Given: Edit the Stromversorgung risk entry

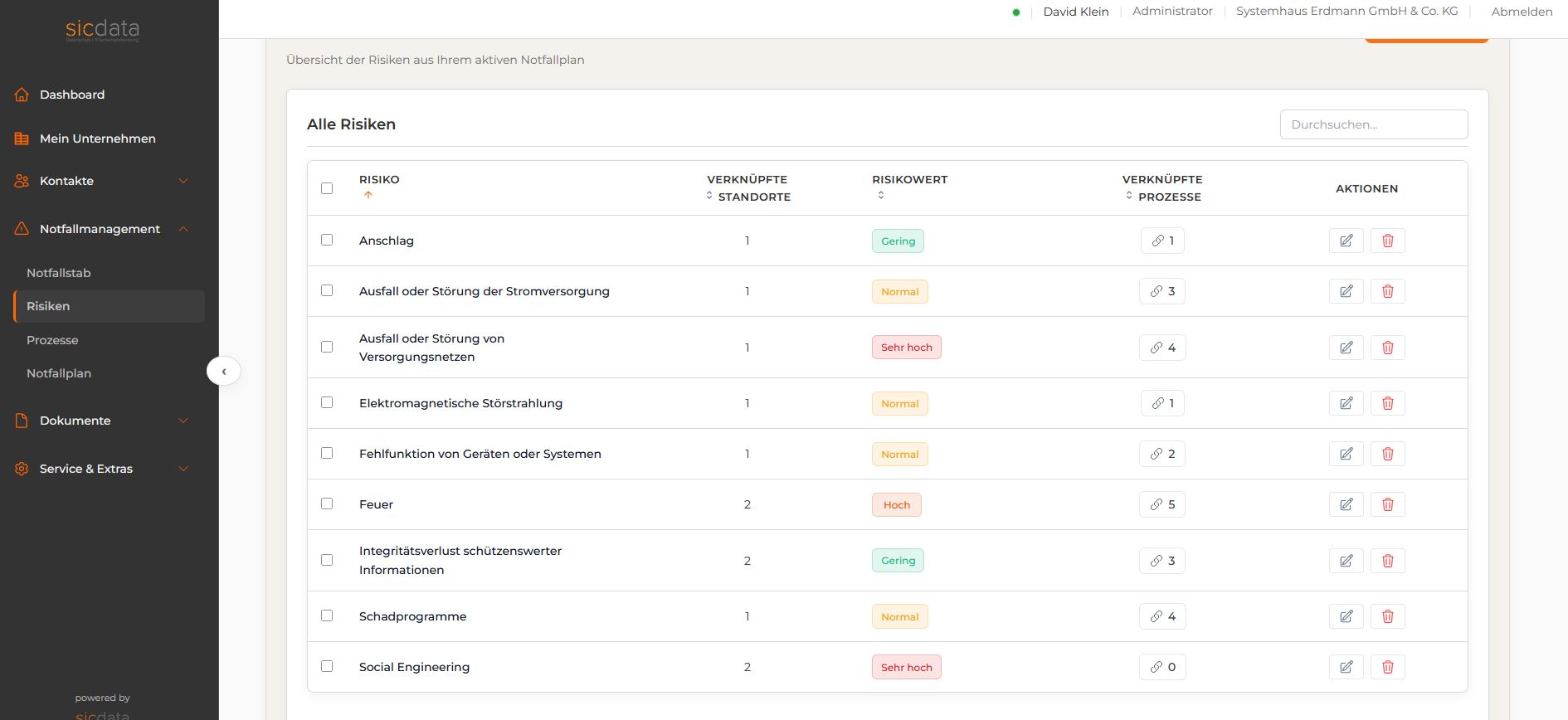Looking at the screenshot, I should [x=1346, y=291].
